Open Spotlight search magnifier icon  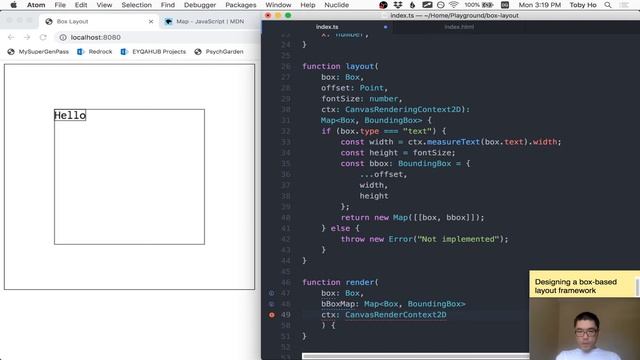coord(608,5)
